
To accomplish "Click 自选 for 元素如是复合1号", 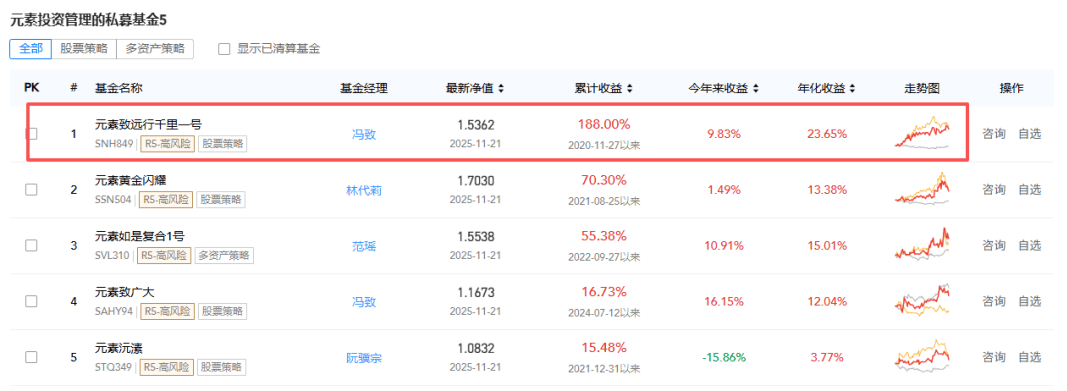I will [x=1030, y=245].
